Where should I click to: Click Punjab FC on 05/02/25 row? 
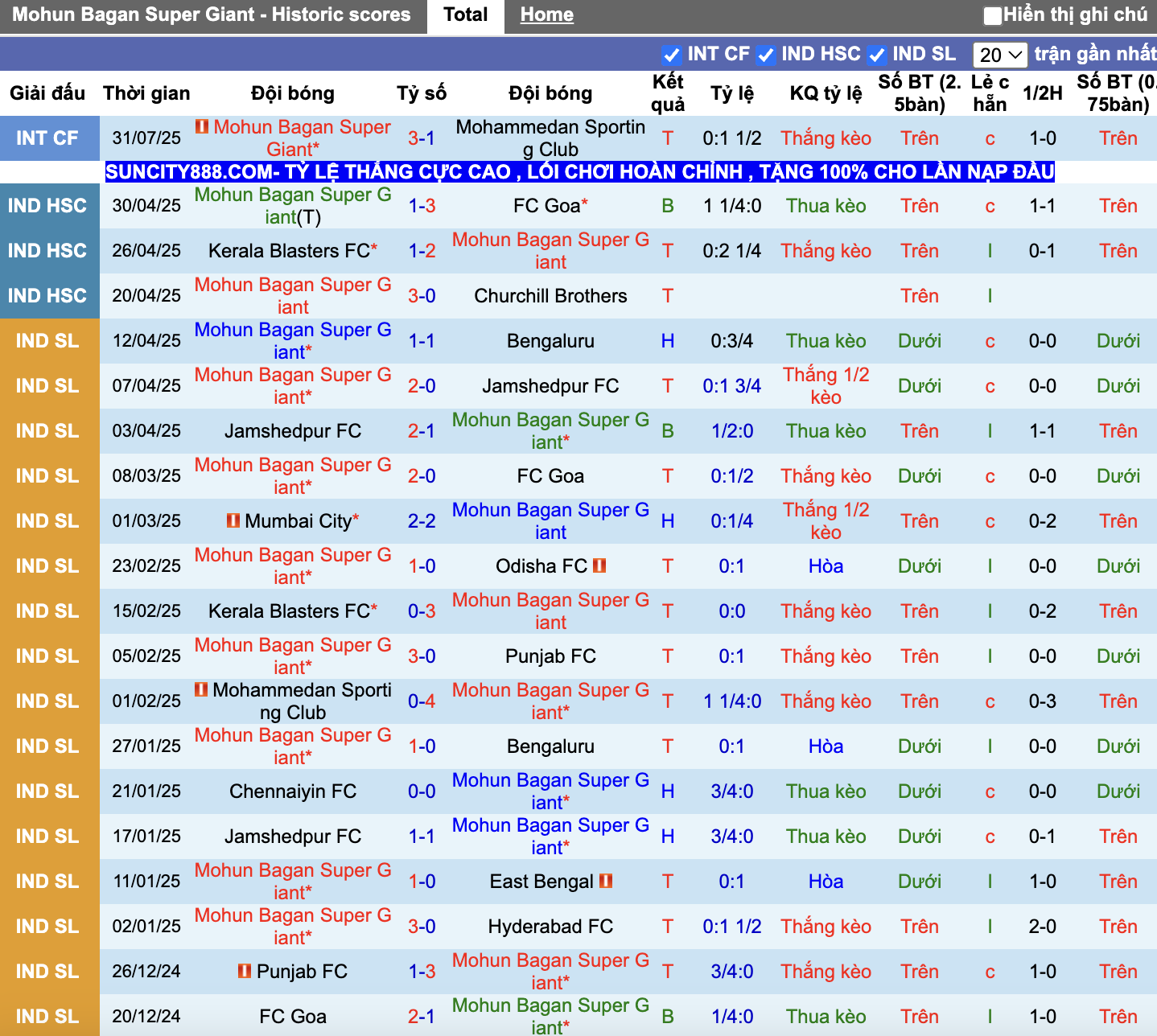pyautogui.click(x=550, y=656)
